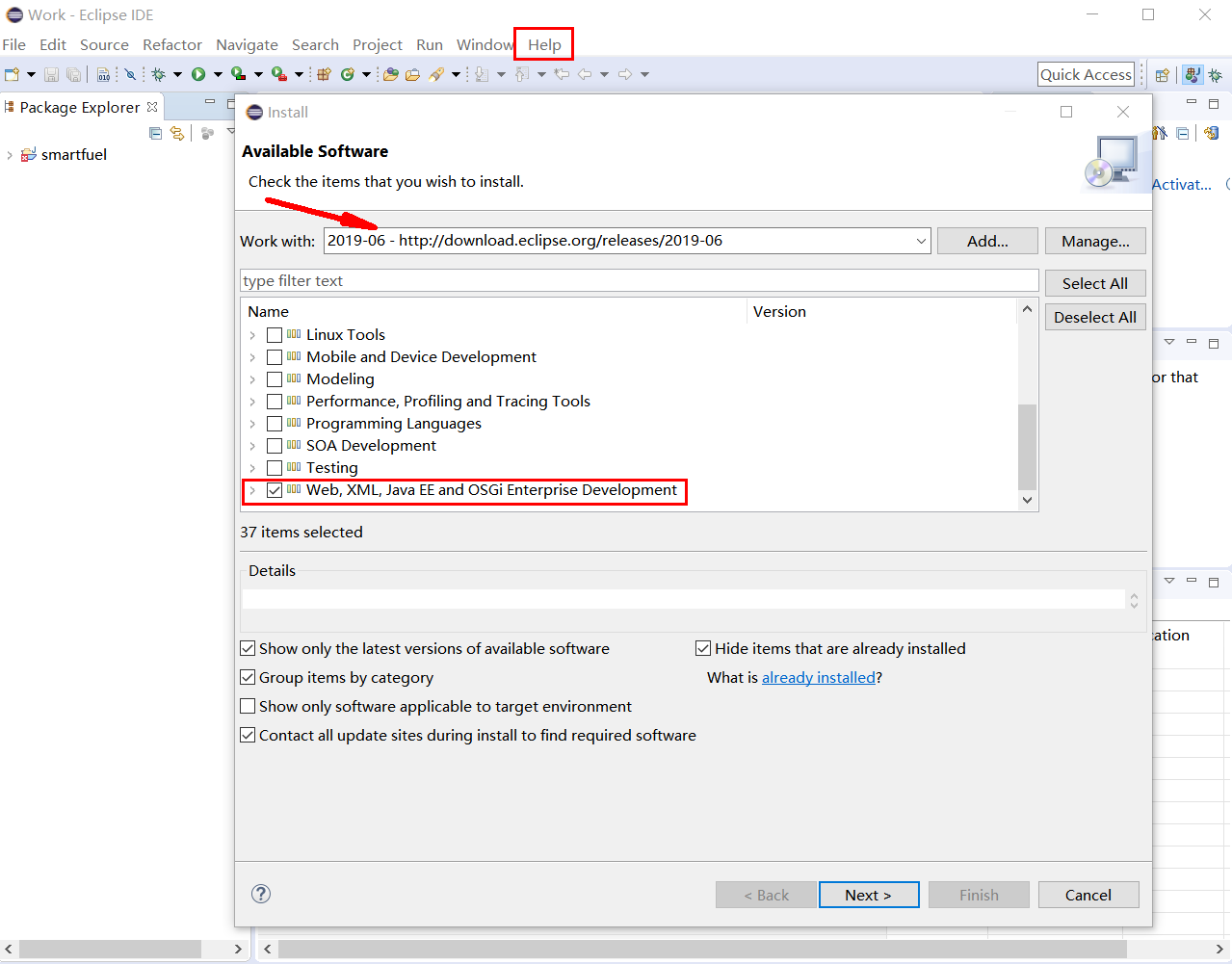The height and width of the screenshot is (964, 1232).
Task: Enable Show only software applicable to target environment
Action: pyautogui.click(x=248, y=706)
